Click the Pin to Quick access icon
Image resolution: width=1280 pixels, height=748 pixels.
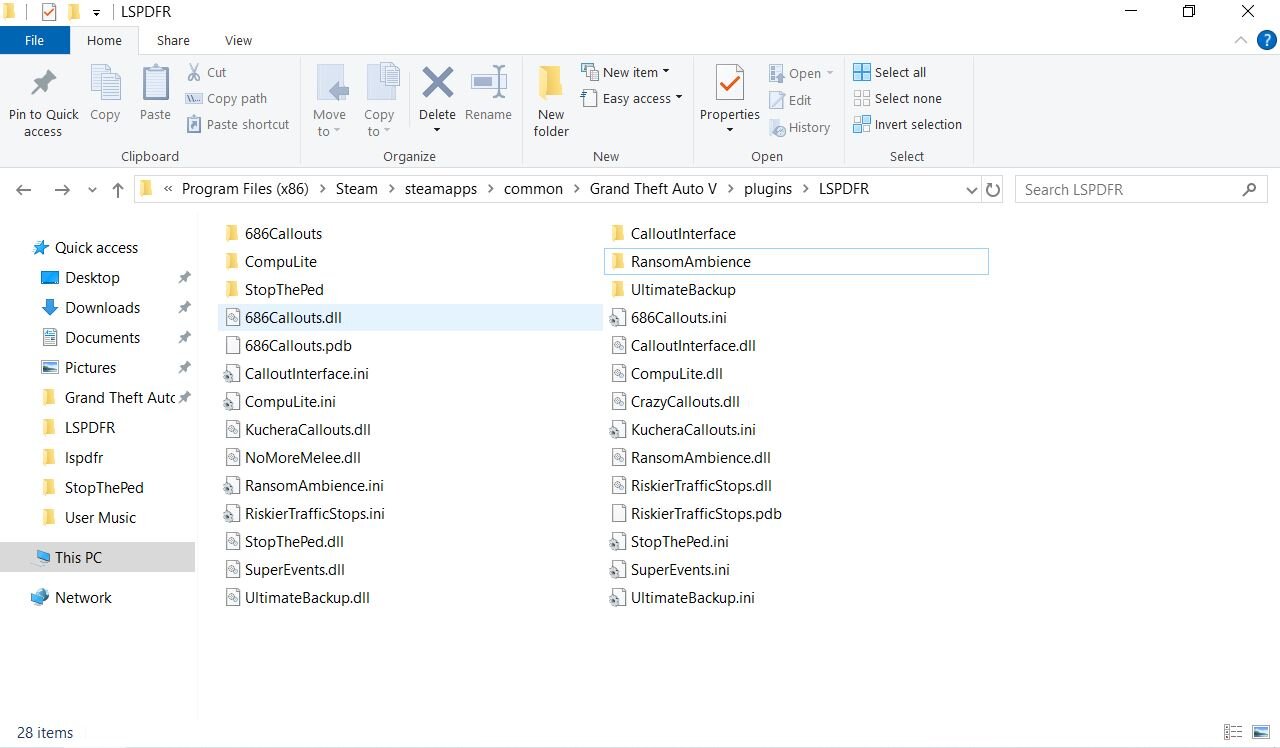(x=43, y=84)
